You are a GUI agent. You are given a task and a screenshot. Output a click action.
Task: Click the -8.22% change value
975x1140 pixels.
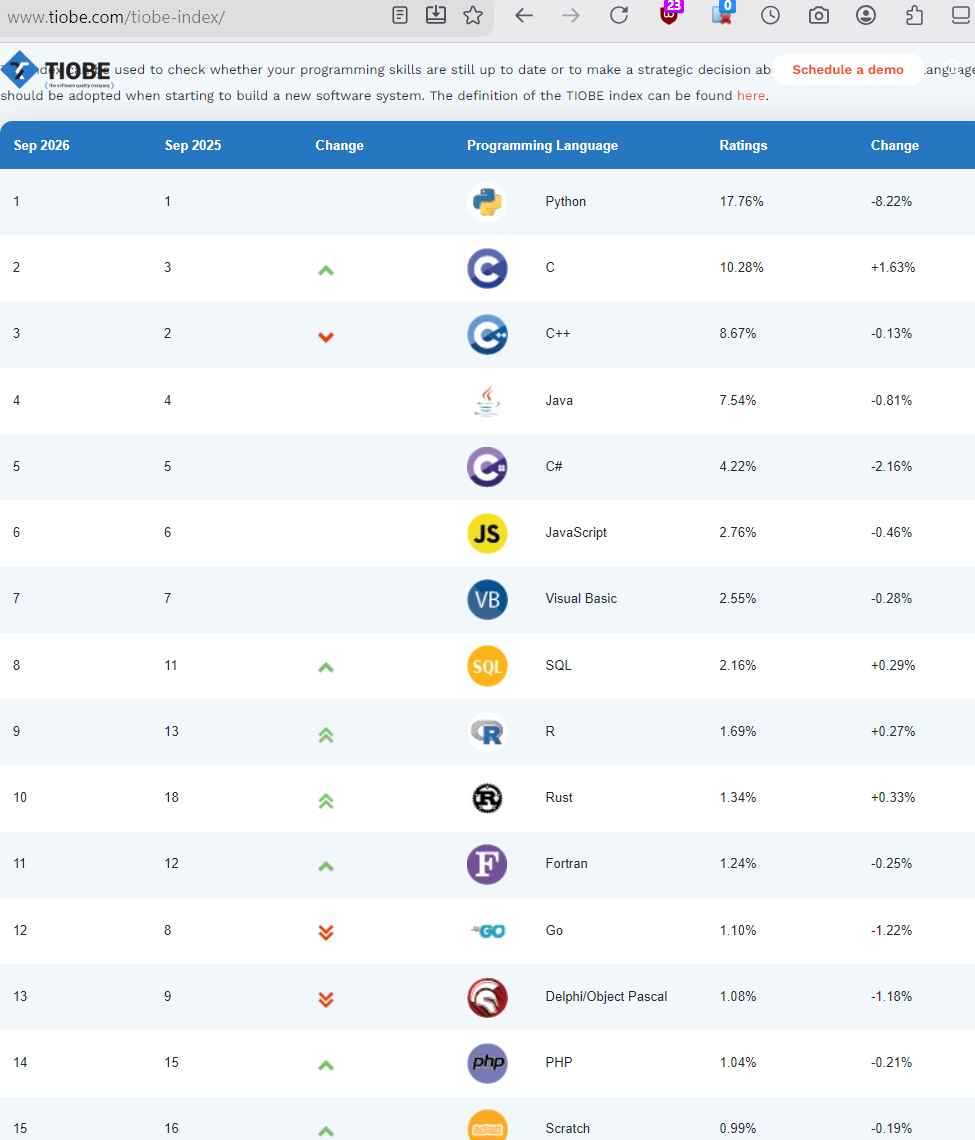click(891, 201)
